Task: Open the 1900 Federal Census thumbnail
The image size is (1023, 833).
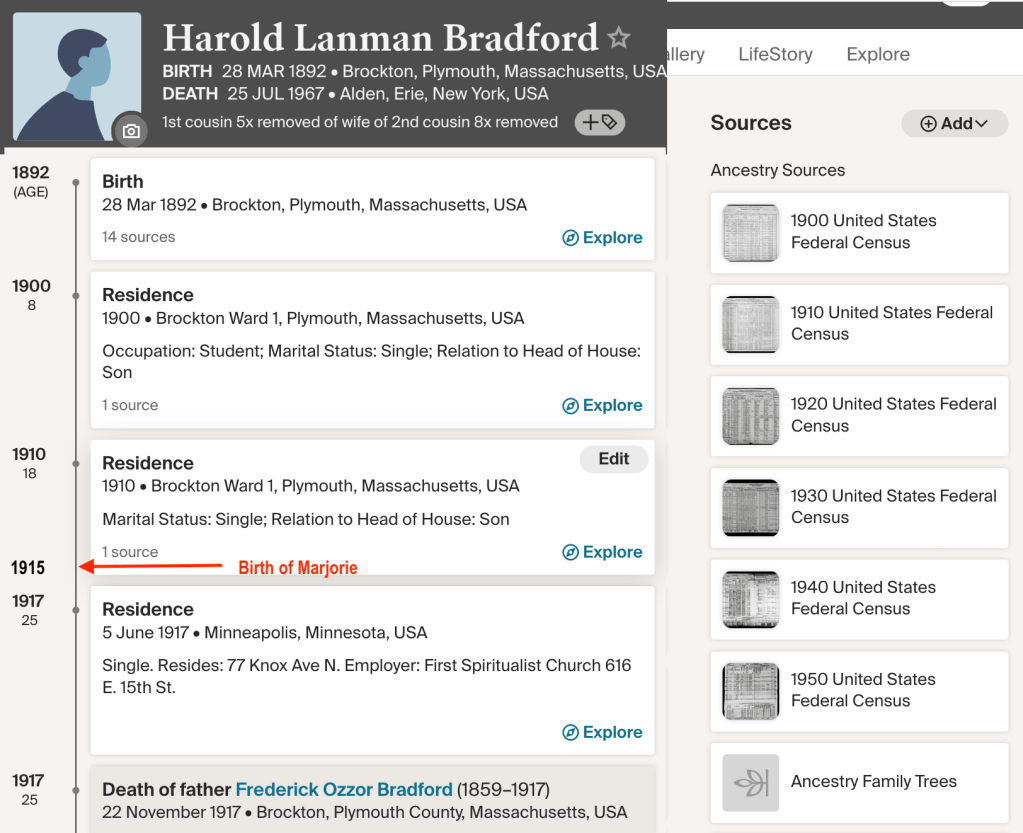Action: point(751,233)
